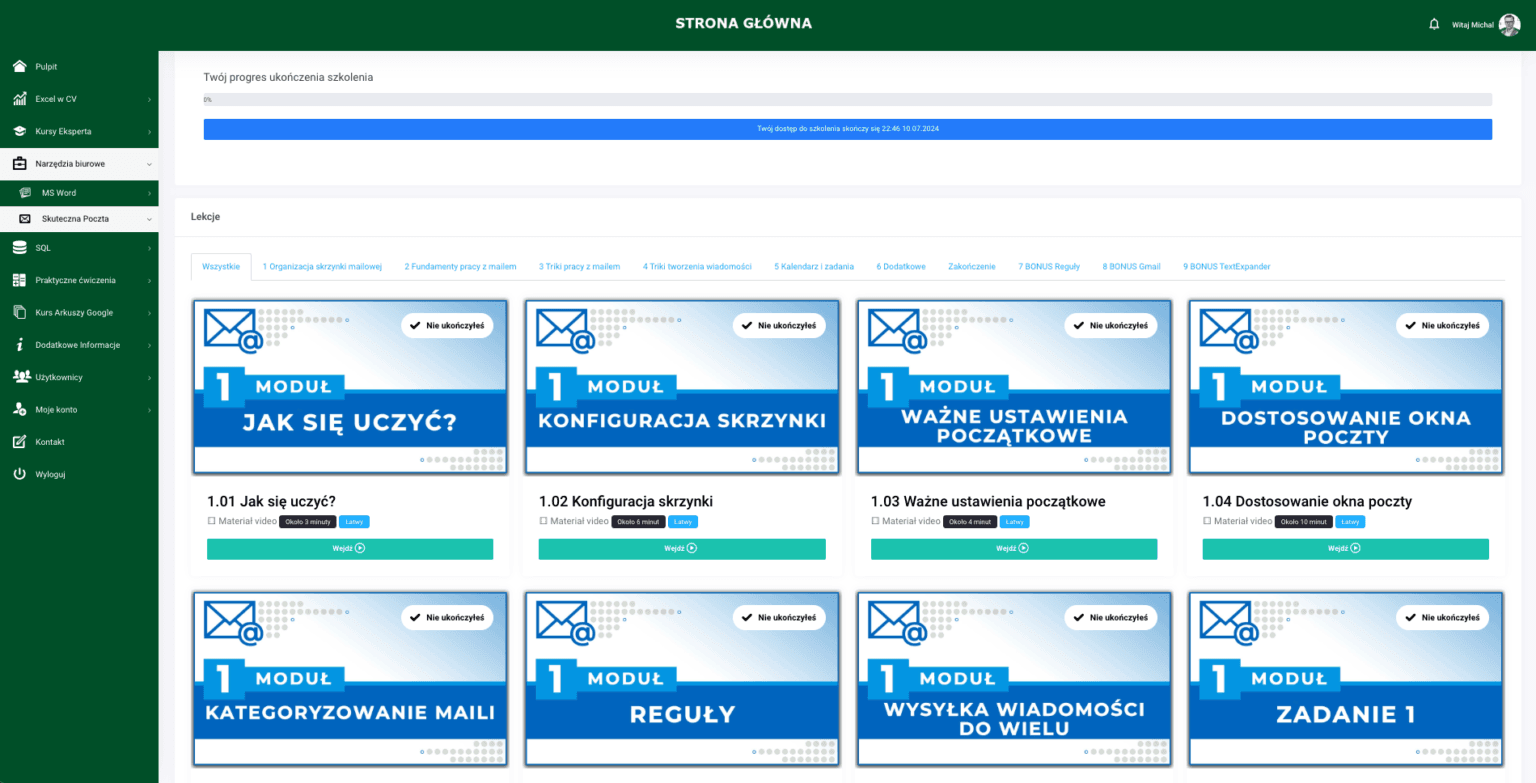Toggle completion badge on Kategoryzowanie maili card
This screenshot has height=783, width=1536.
(447, 617)
